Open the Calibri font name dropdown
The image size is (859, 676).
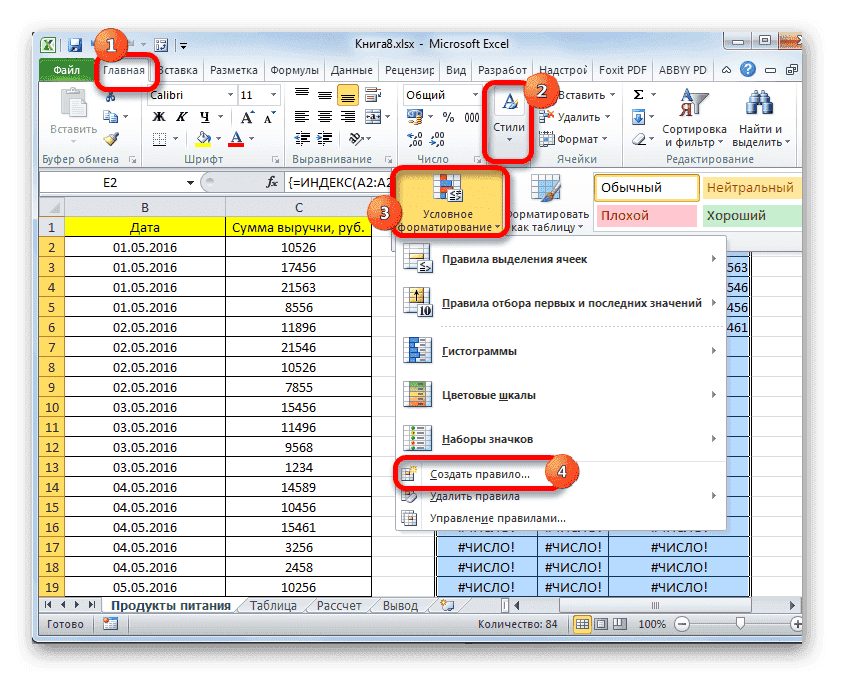(x=190, y=94)
